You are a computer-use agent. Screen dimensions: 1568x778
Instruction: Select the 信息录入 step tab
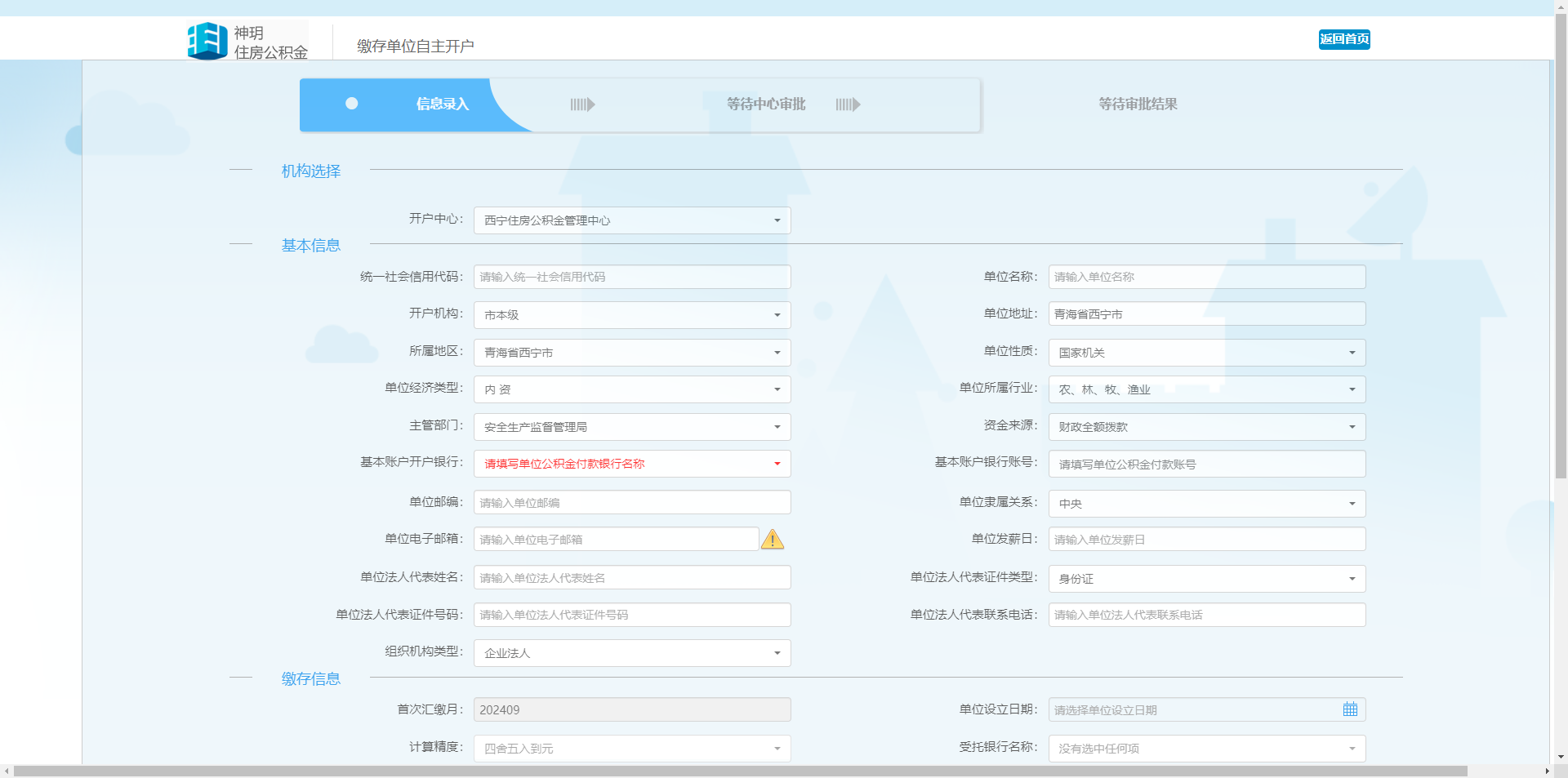pyautogui.click(x=442, y=104)
